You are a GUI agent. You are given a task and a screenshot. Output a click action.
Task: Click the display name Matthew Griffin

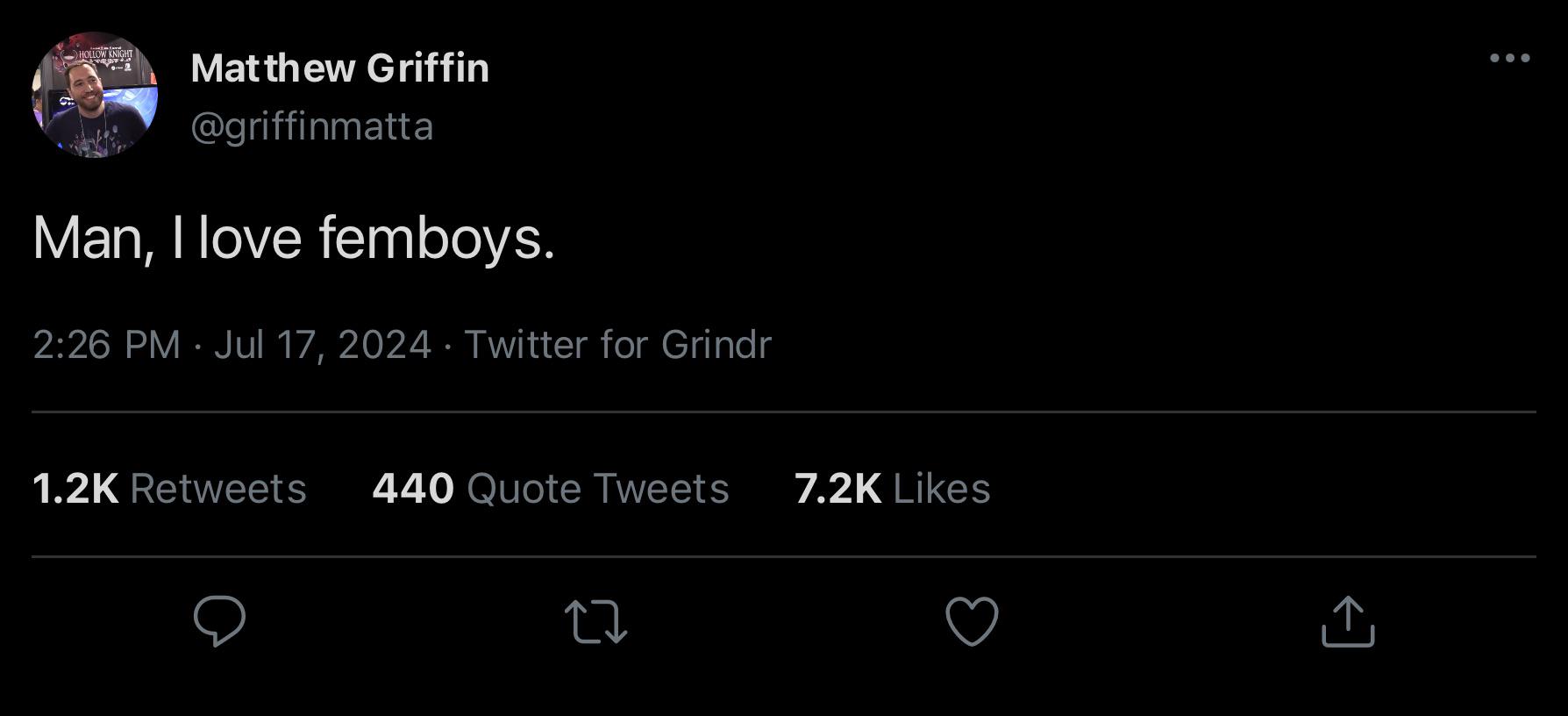coord(340,68)
